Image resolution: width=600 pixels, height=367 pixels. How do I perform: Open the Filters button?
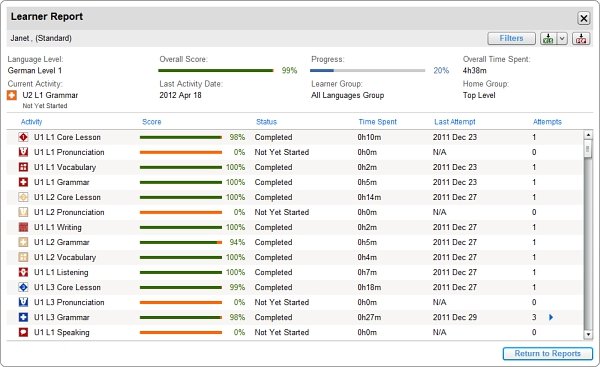(x=511, y=38)
